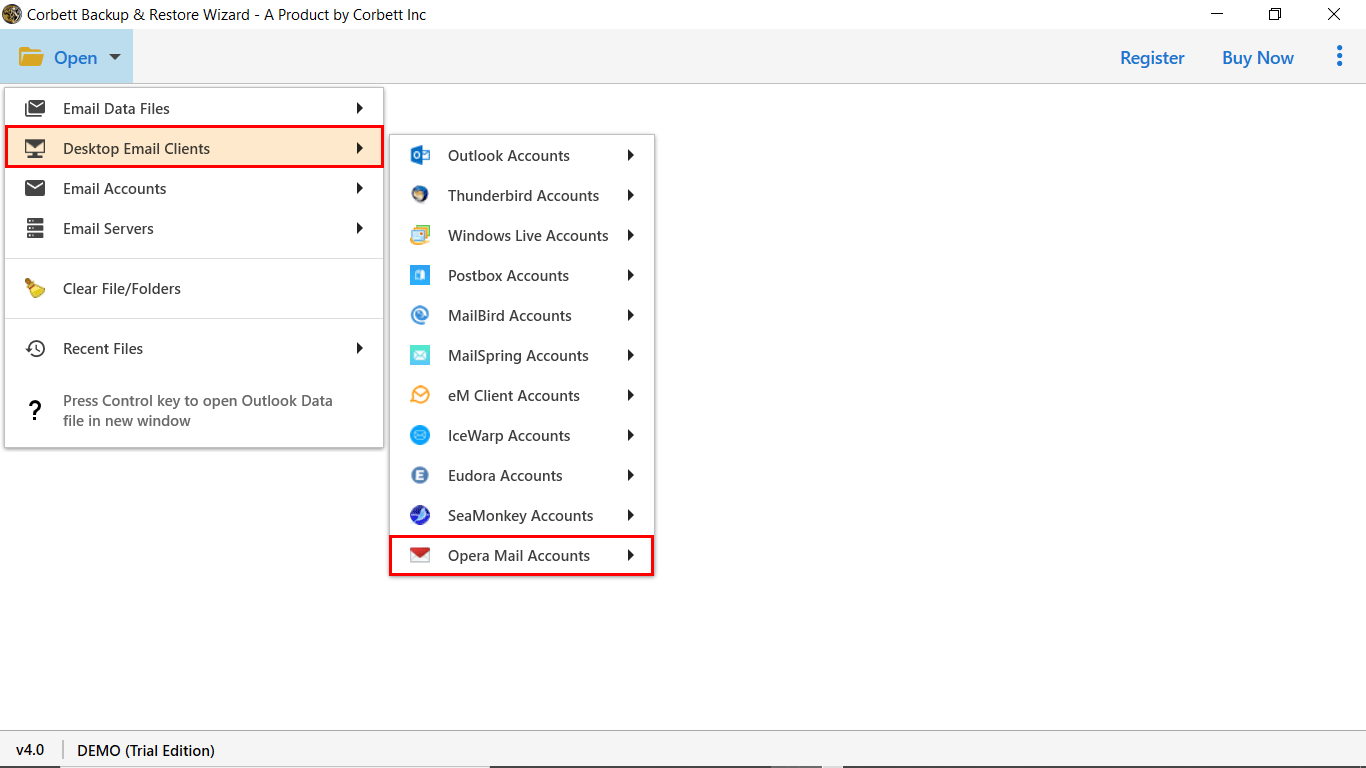Pick Postbox Accounts from submenu
The width and height of the screenshot is (1366, 768).
pos(521,275)
